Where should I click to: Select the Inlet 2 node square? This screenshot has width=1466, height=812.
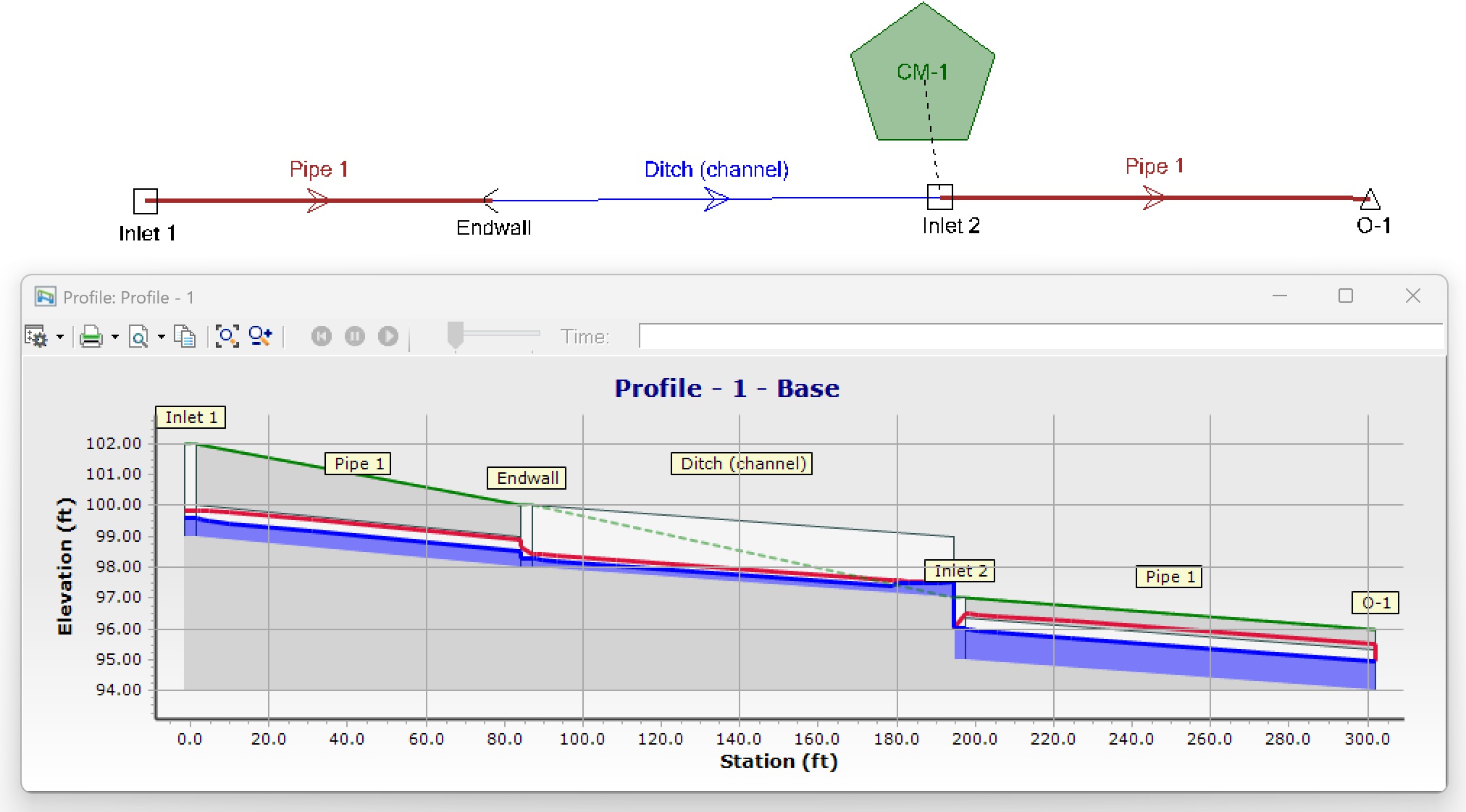(940, 196)
